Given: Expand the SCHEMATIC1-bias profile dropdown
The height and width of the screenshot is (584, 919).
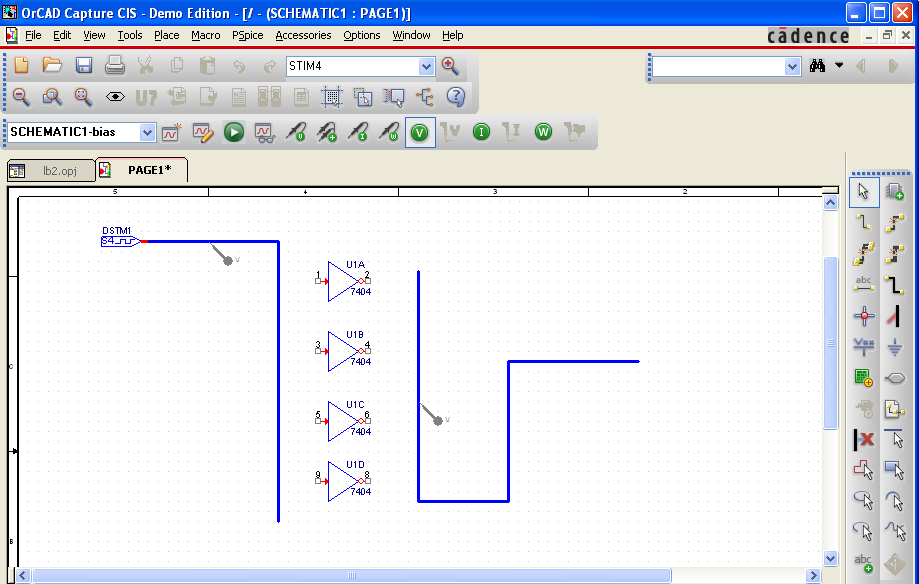Looking at the screenshot, I should [147, 133].
